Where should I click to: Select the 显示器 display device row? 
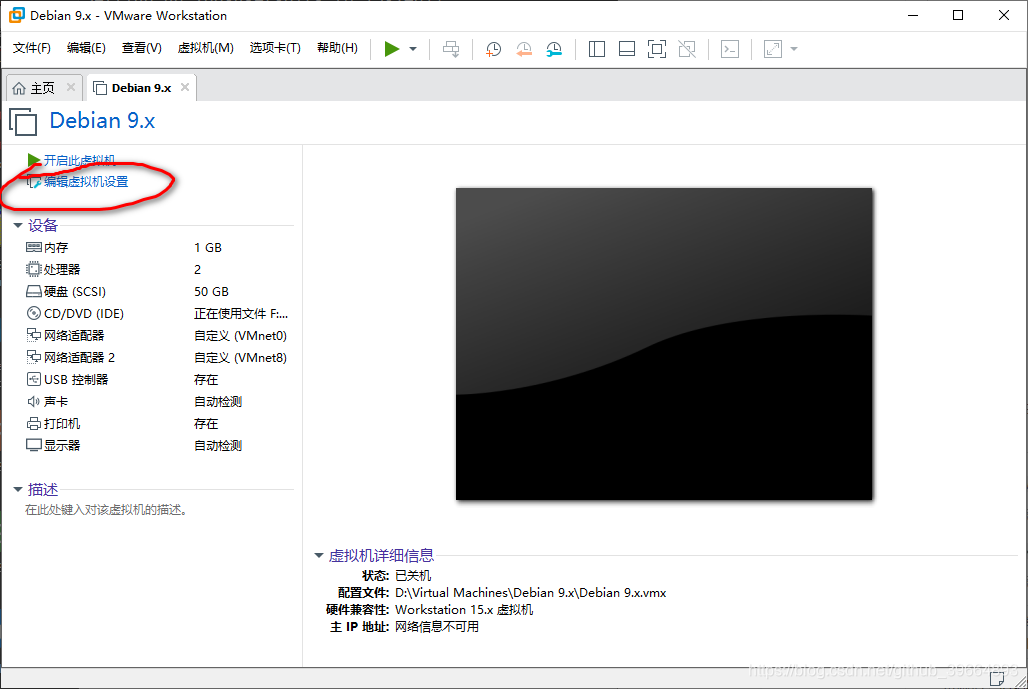coord(157,445)
